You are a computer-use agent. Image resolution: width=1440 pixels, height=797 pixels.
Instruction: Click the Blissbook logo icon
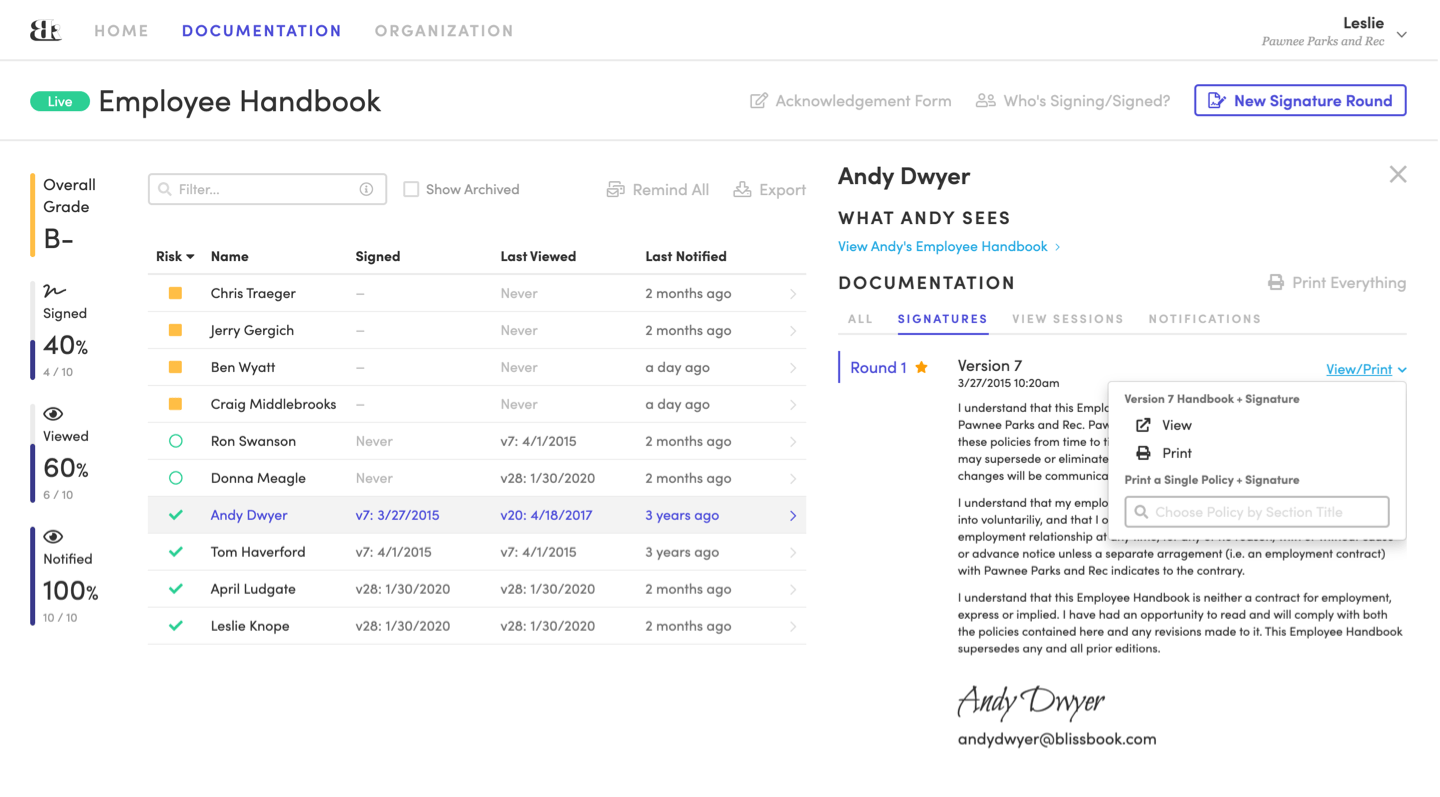coord(45,31)
